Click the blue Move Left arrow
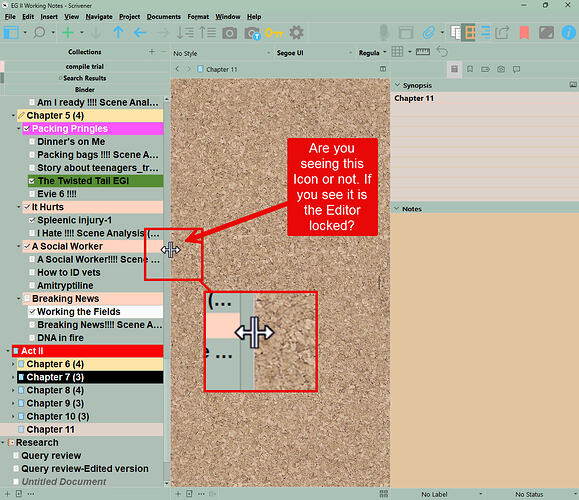Image resolution: width=579 pixels, height=500 pixels. (x=140, y=33)
